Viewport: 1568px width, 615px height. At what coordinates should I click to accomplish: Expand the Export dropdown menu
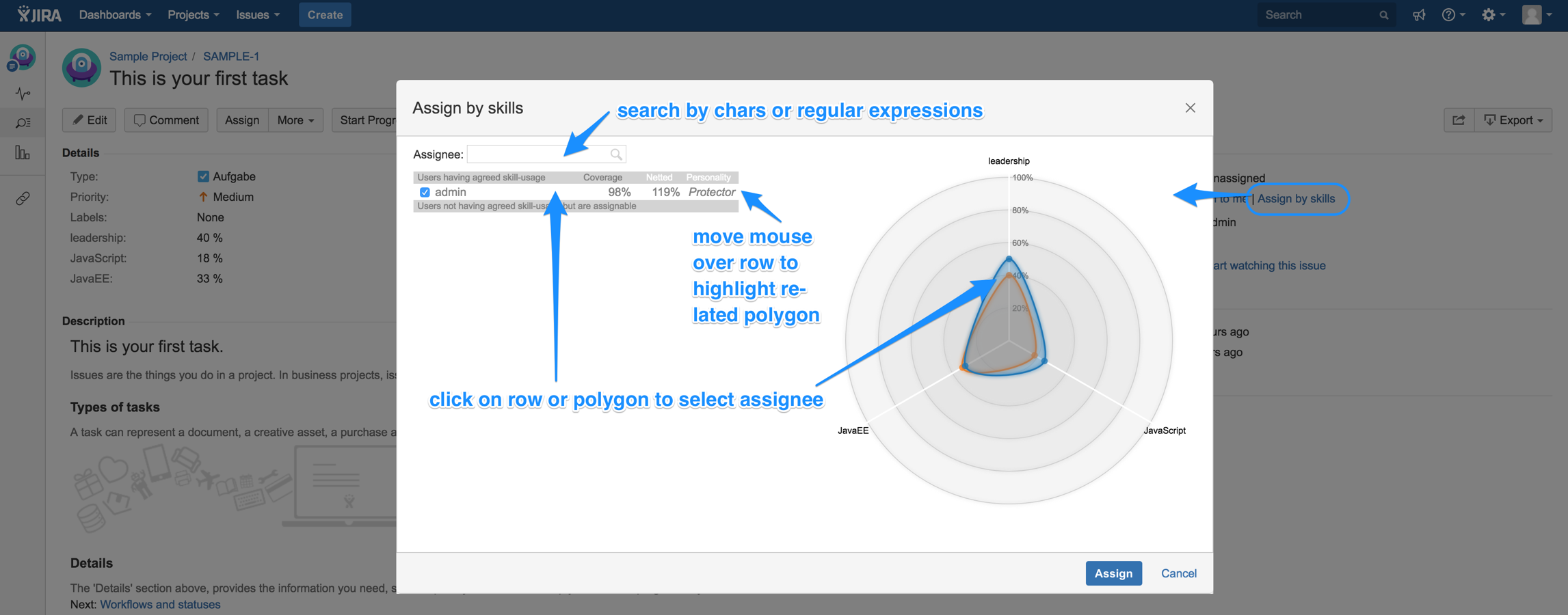1513,120
